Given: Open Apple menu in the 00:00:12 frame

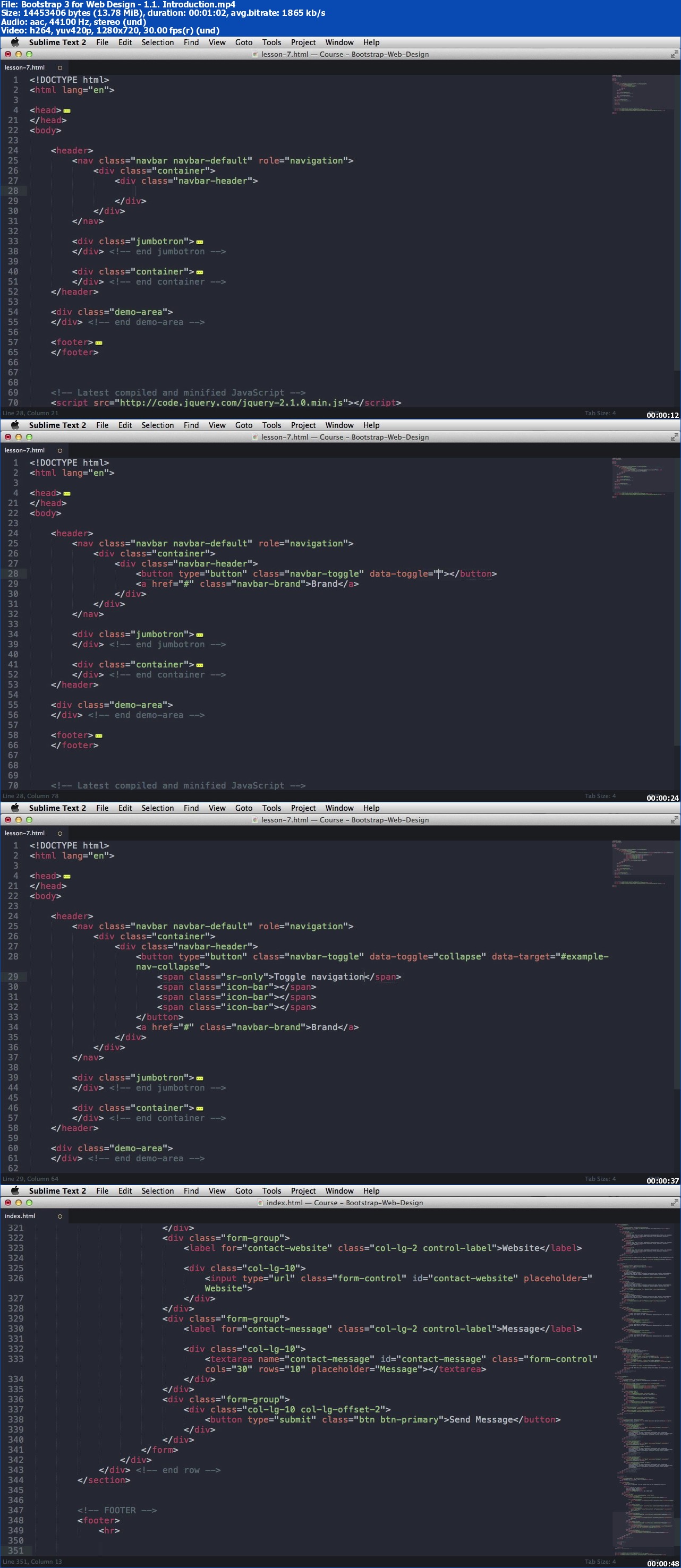Looking at the screenshot, I should click(15, 42).
